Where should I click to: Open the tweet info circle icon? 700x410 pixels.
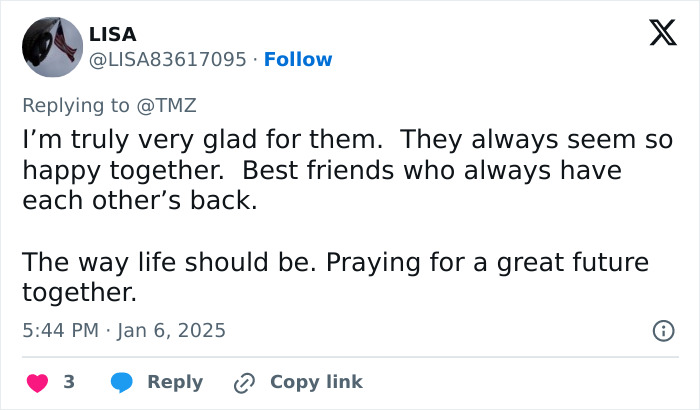coord(662,330)
